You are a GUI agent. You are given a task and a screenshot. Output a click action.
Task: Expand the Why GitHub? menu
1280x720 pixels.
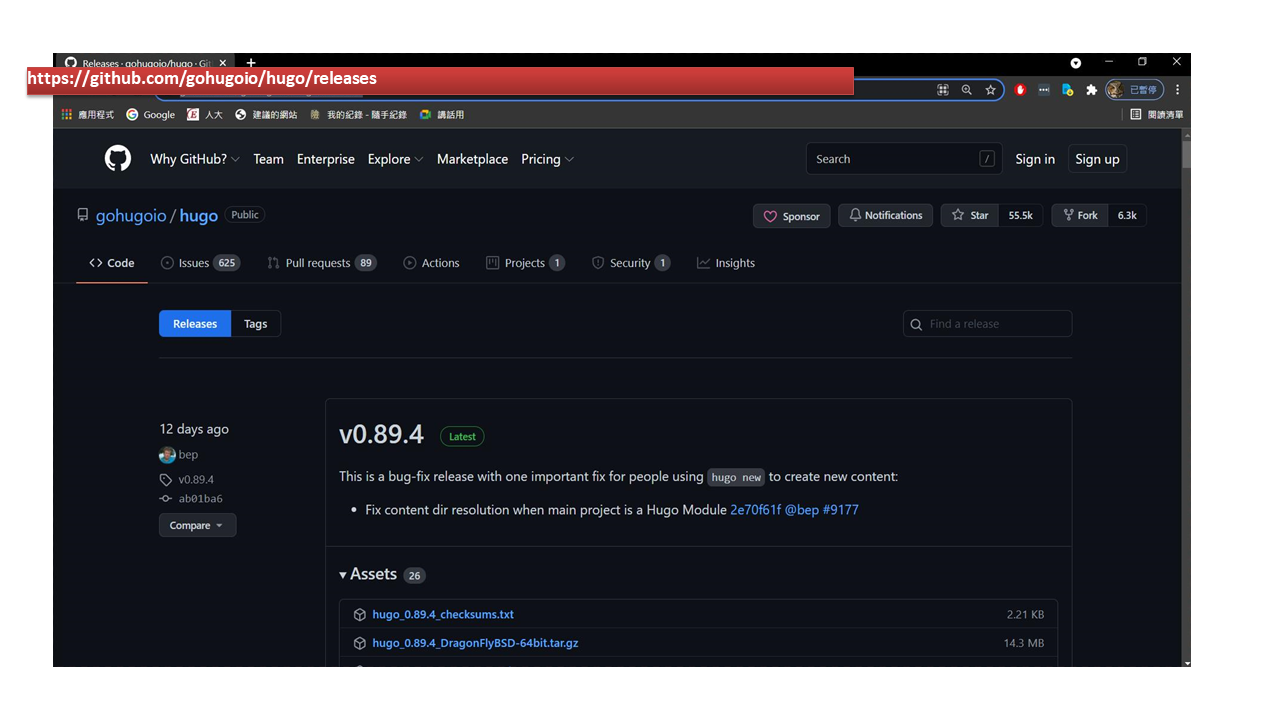[195, 159]
